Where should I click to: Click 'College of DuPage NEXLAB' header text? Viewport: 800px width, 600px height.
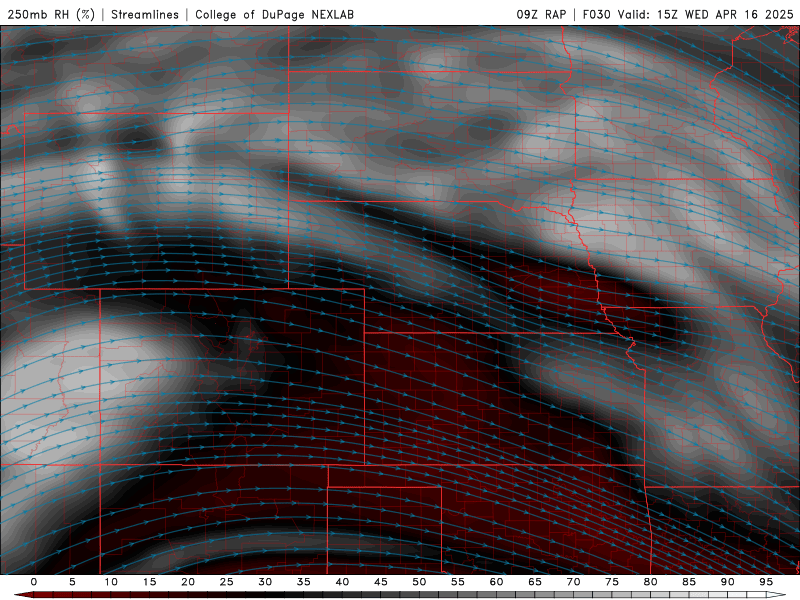274,14
